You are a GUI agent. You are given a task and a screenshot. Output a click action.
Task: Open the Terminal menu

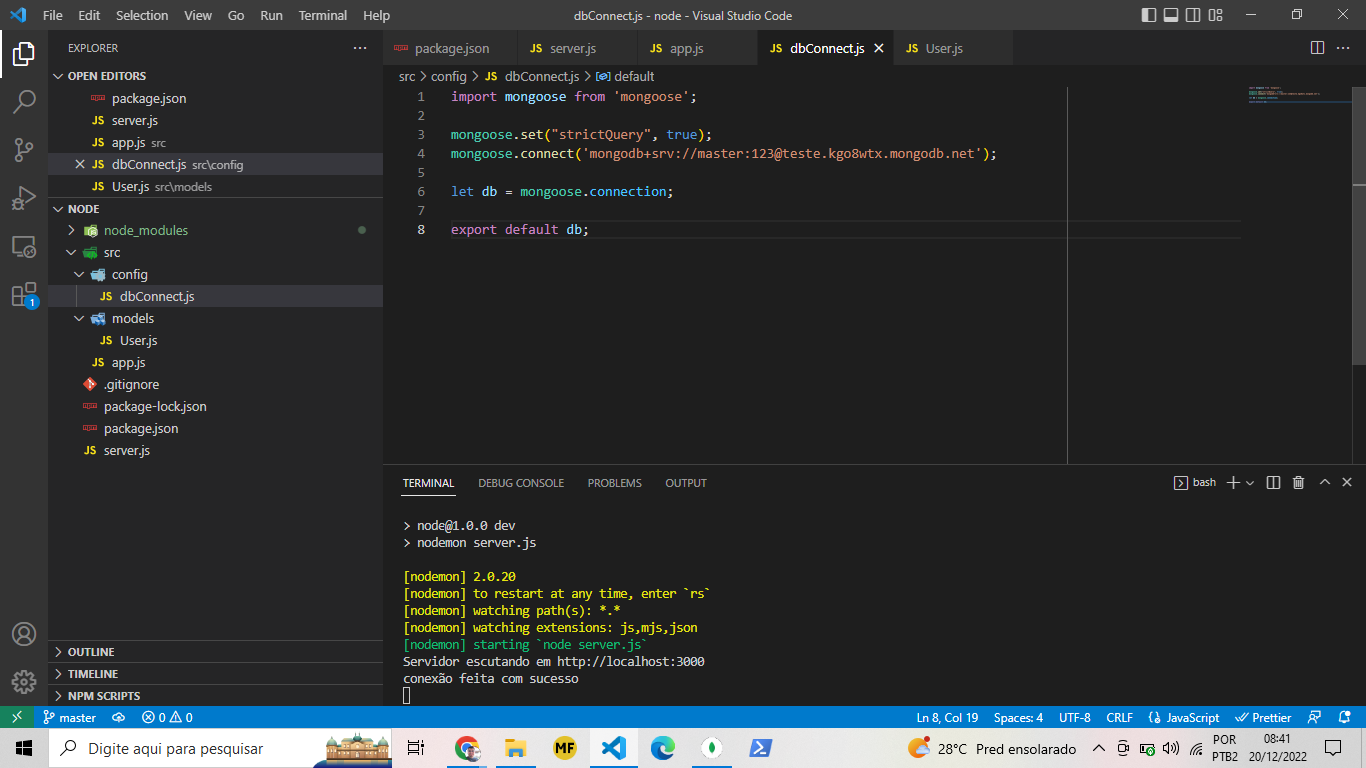[323, 15]
